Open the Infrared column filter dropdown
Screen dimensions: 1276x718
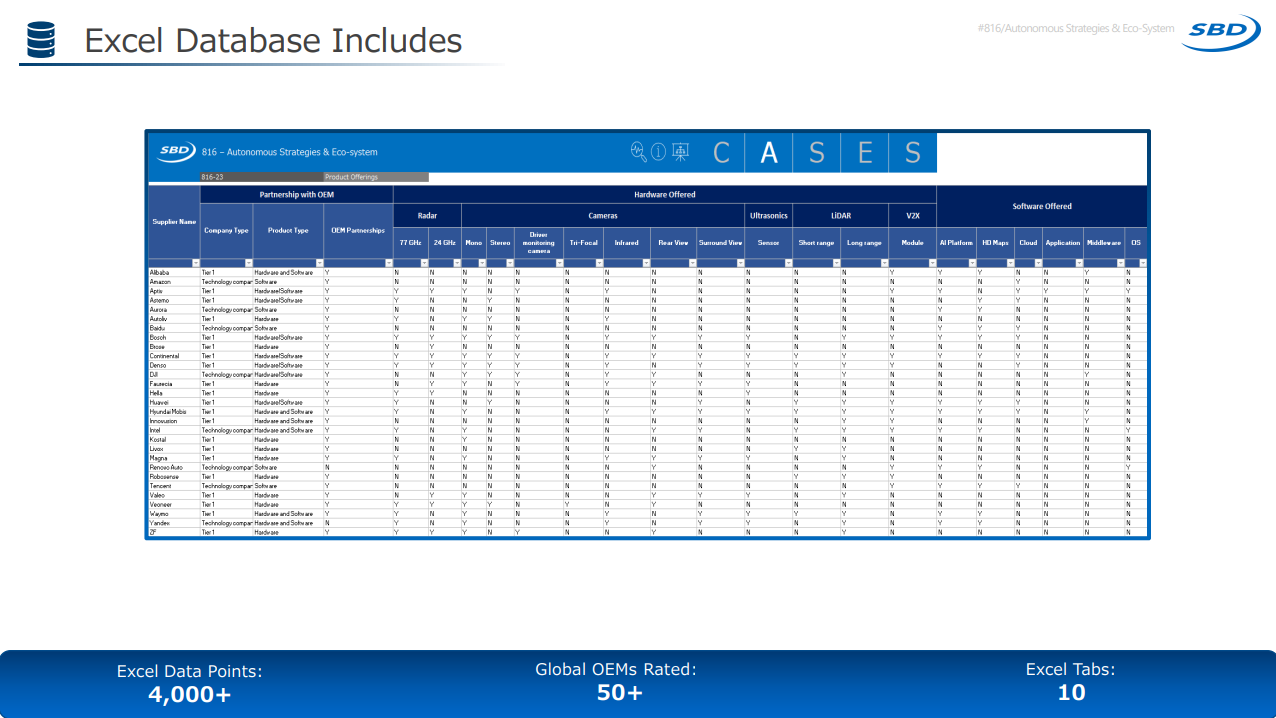pyautogui.click(x=646, y=263)
